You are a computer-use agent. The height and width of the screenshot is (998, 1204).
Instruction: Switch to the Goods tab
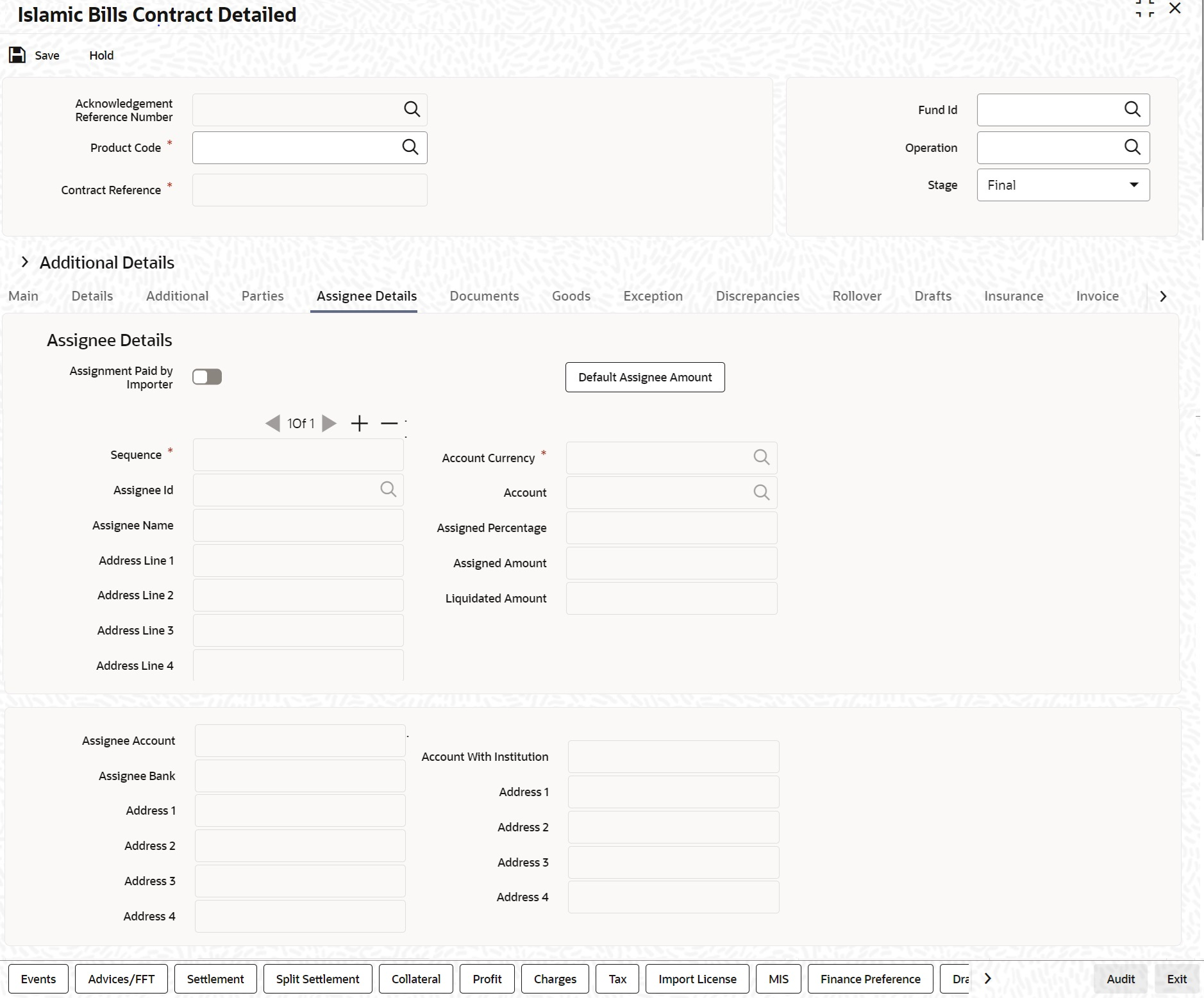[571, 296]
